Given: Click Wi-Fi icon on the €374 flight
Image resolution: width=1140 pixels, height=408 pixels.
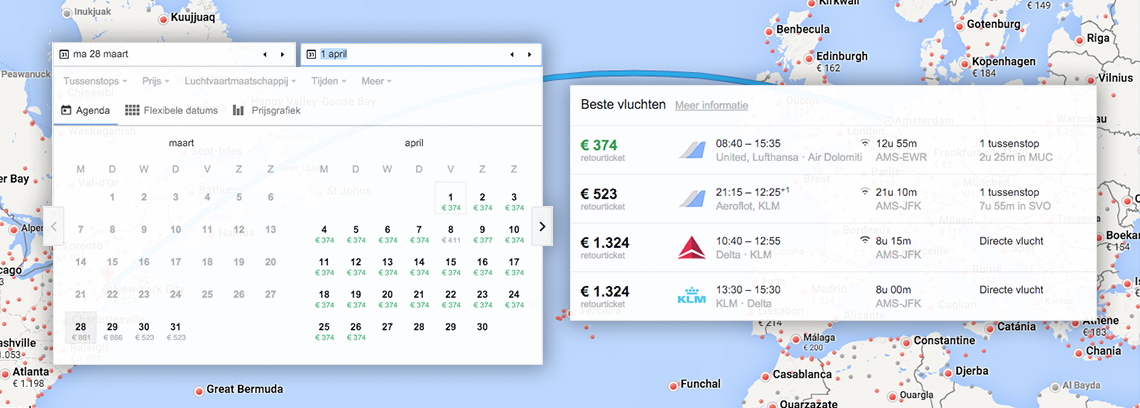Looking at the screenshot, I should click(865, 143).
